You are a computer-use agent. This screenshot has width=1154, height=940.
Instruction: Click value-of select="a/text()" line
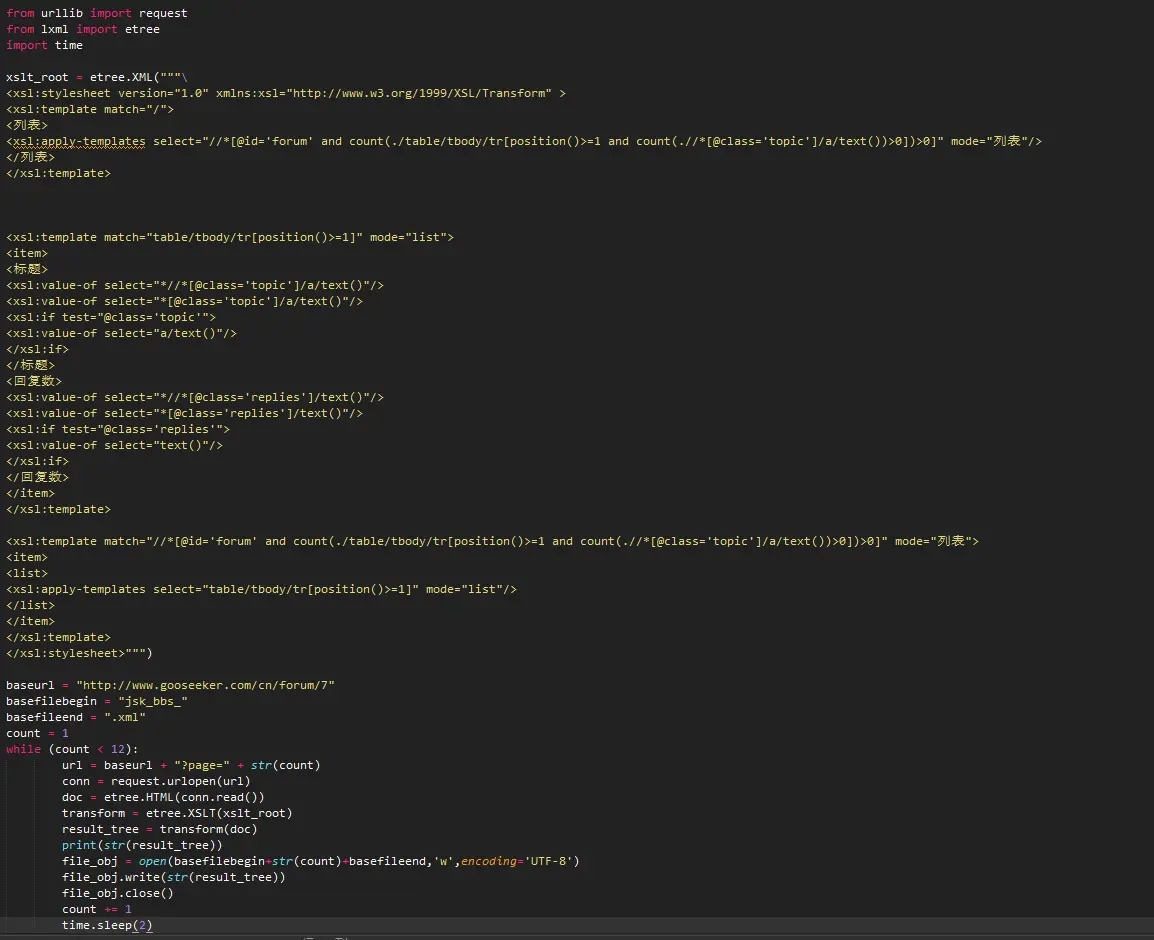pyautogui.click(x=121, y=333)
